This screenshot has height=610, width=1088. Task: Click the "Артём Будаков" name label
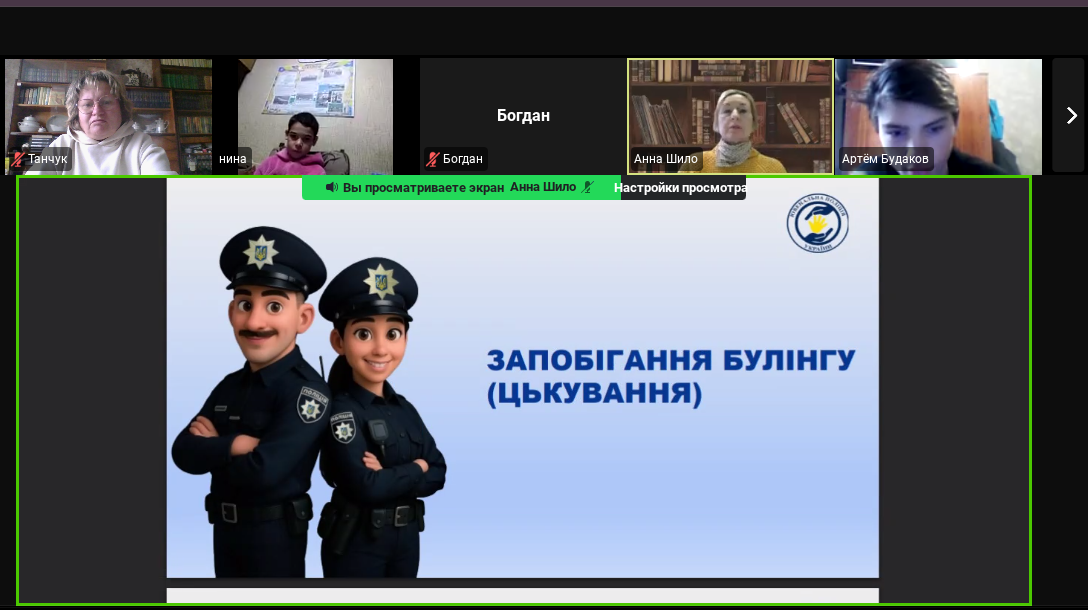[x=885, y=159]
